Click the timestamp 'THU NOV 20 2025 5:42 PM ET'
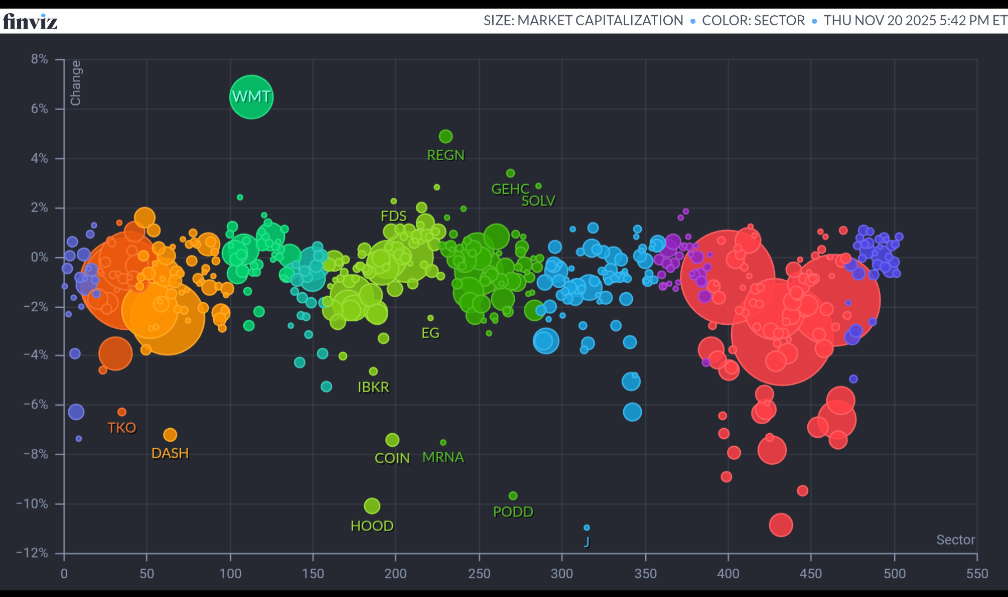This screenshot has height=597, width=1008. (x=915, y=21)
